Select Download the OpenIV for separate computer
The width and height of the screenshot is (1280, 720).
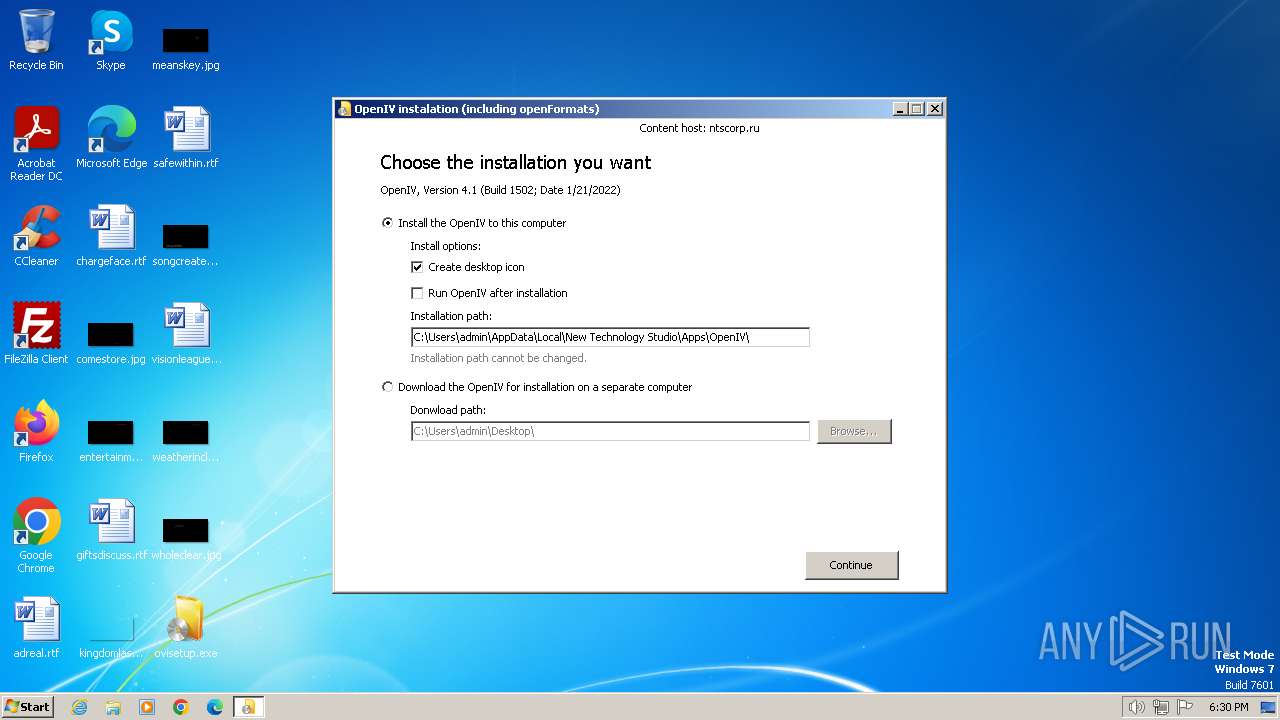[x=537, y=387]
